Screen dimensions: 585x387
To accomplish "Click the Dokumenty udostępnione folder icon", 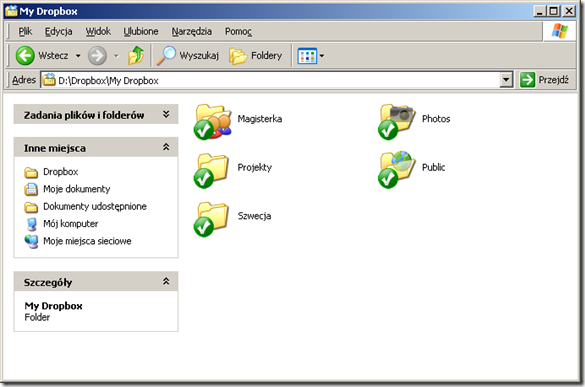I will tap(31, 207).
